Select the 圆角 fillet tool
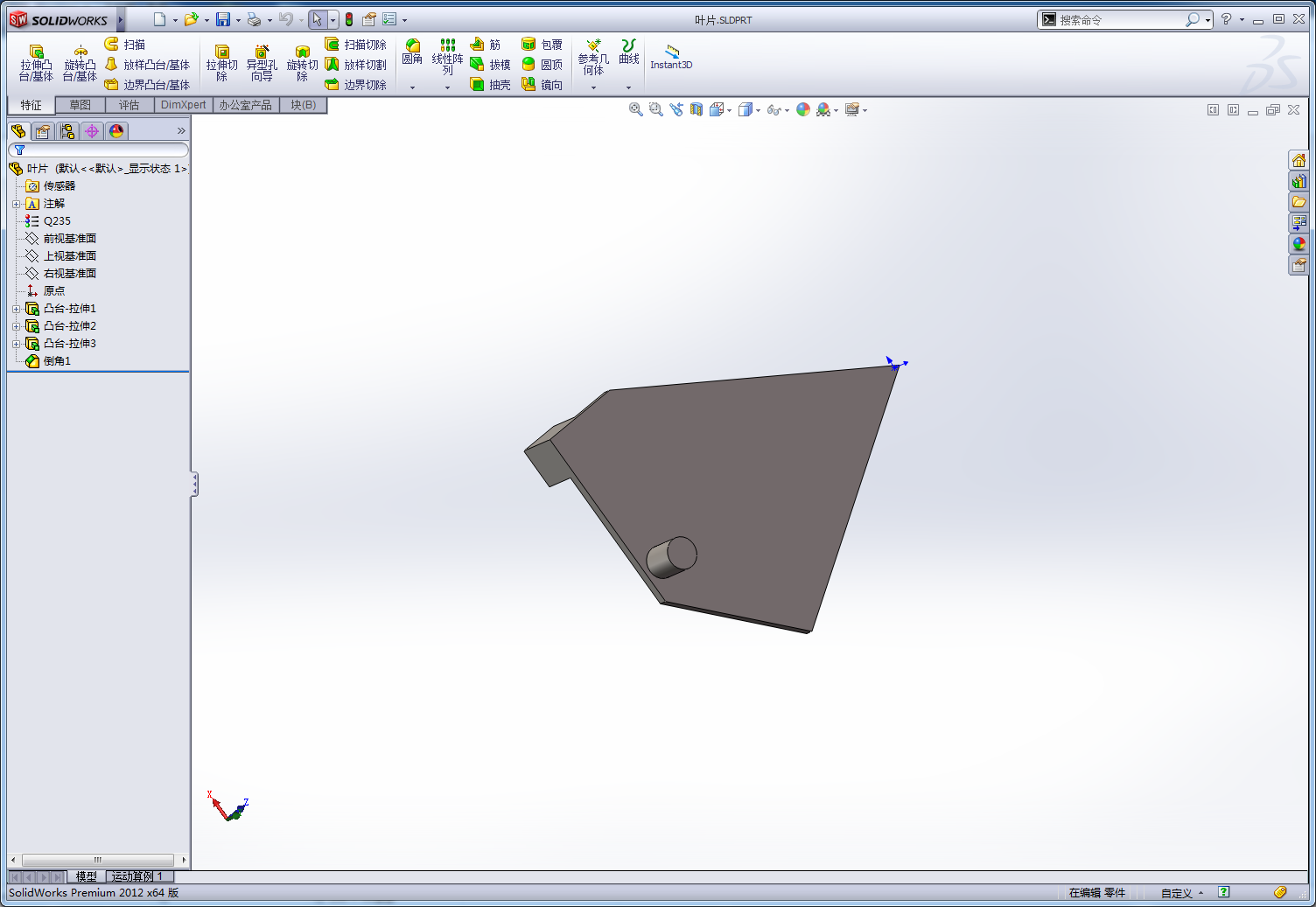This screenshot has height=907, width=1316. coord(412,52)
